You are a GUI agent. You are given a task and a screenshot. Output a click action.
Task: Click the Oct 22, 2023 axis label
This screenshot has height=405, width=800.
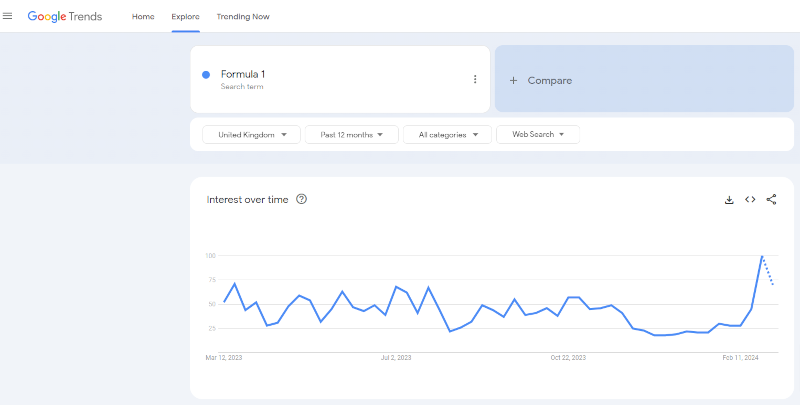[x=568, y=358]
